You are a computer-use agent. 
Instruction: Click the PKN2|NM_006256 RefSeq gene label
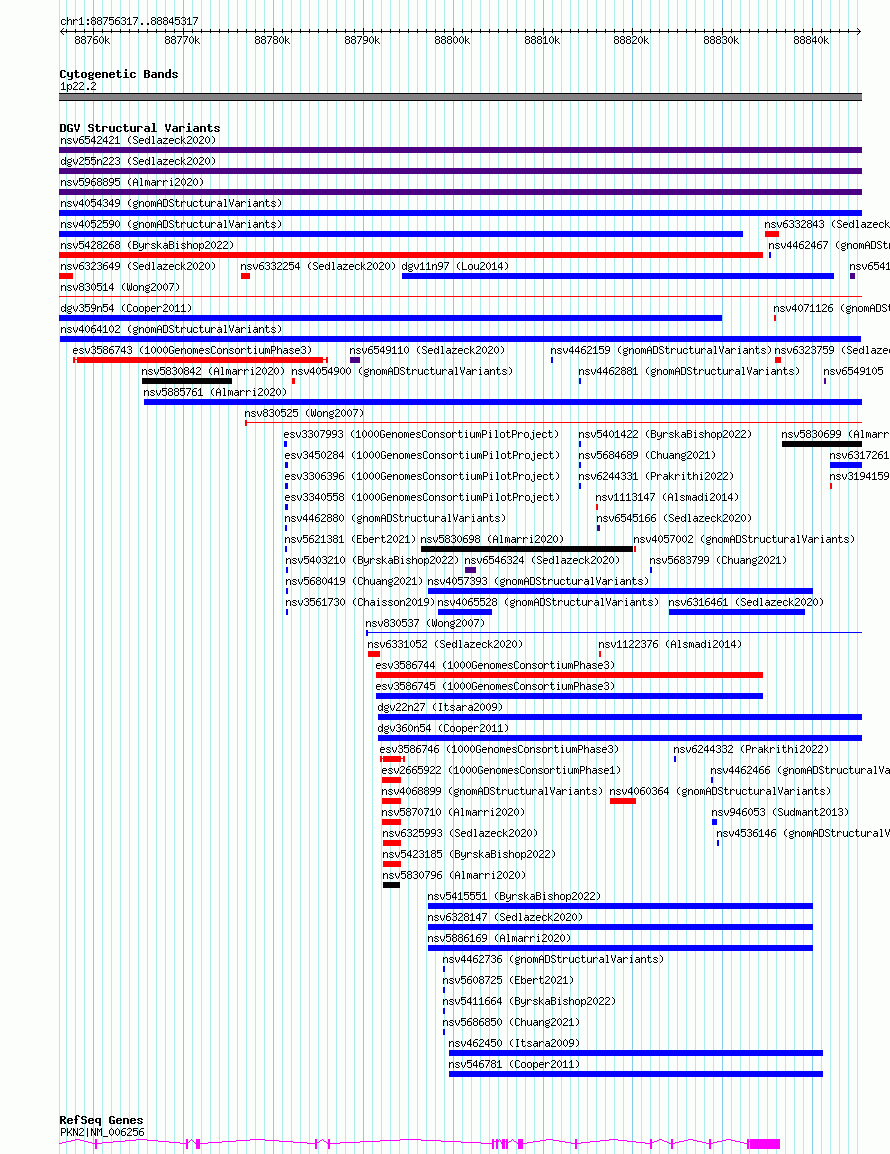coord(102,1133)
